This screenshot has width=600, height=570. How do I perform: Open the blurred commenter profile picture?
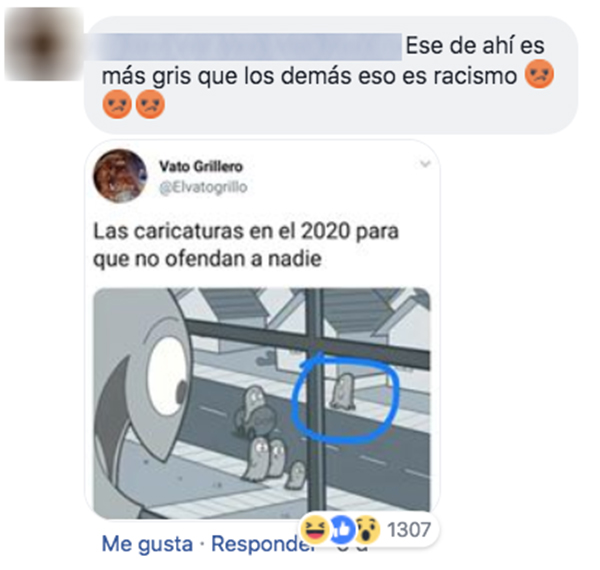[x=44, y=44]
